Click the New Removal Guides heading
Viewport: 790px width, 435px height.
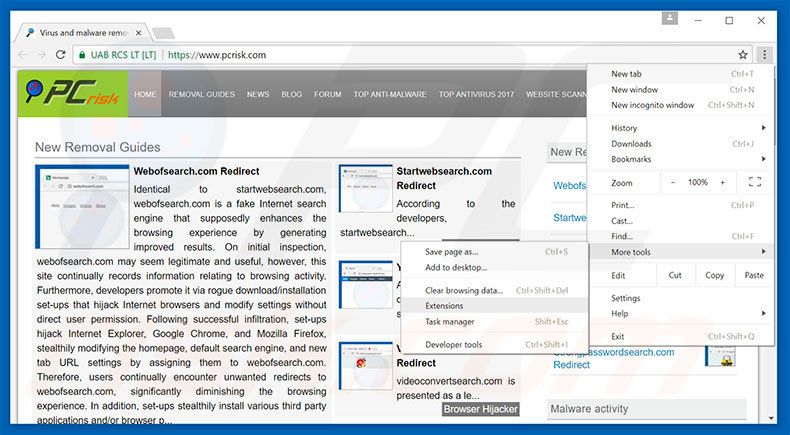(x=98, y=147)
